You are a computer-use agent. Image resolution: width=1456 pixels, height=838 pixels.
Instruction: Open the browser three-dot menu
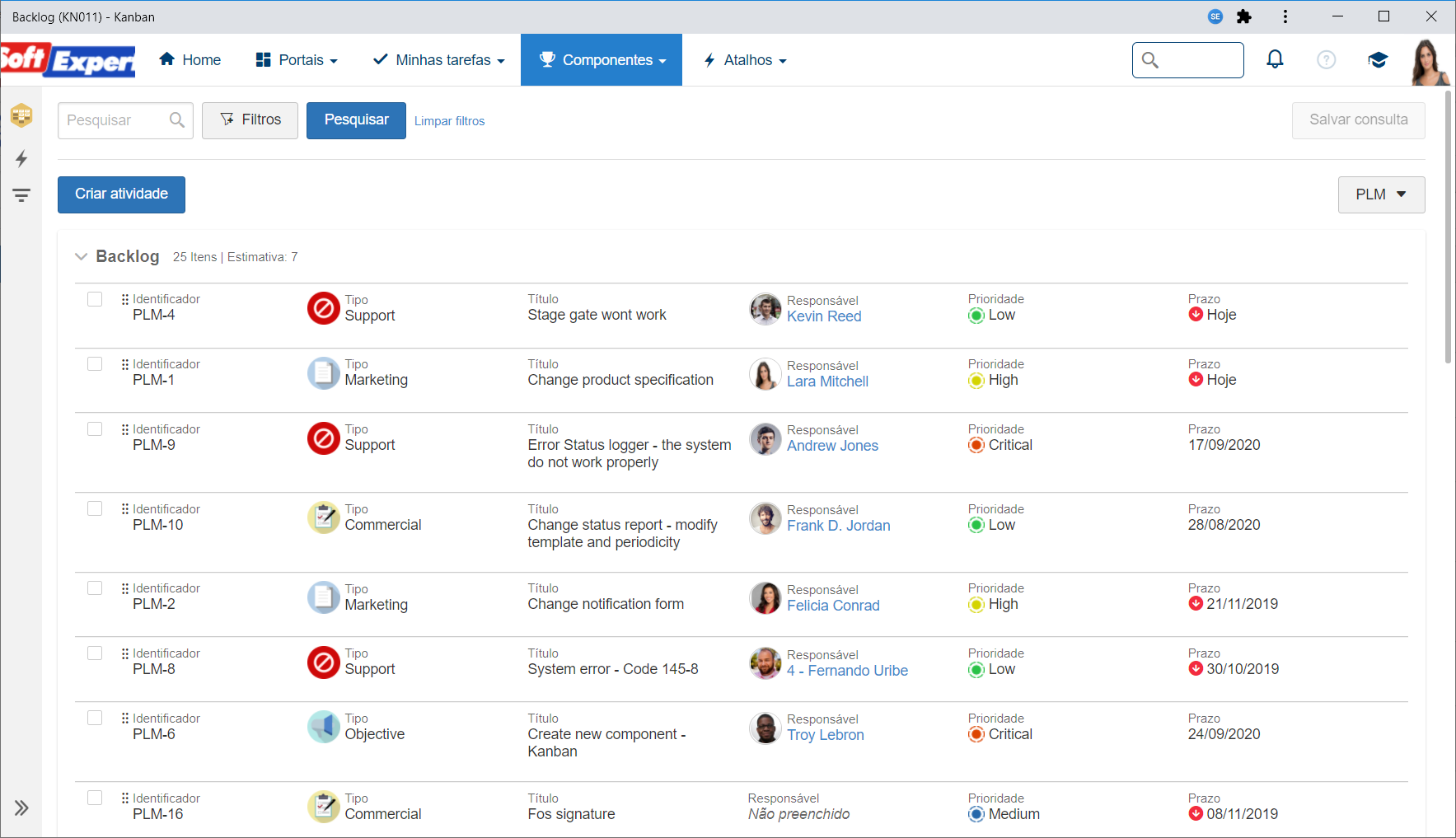tap(1285, 16)
